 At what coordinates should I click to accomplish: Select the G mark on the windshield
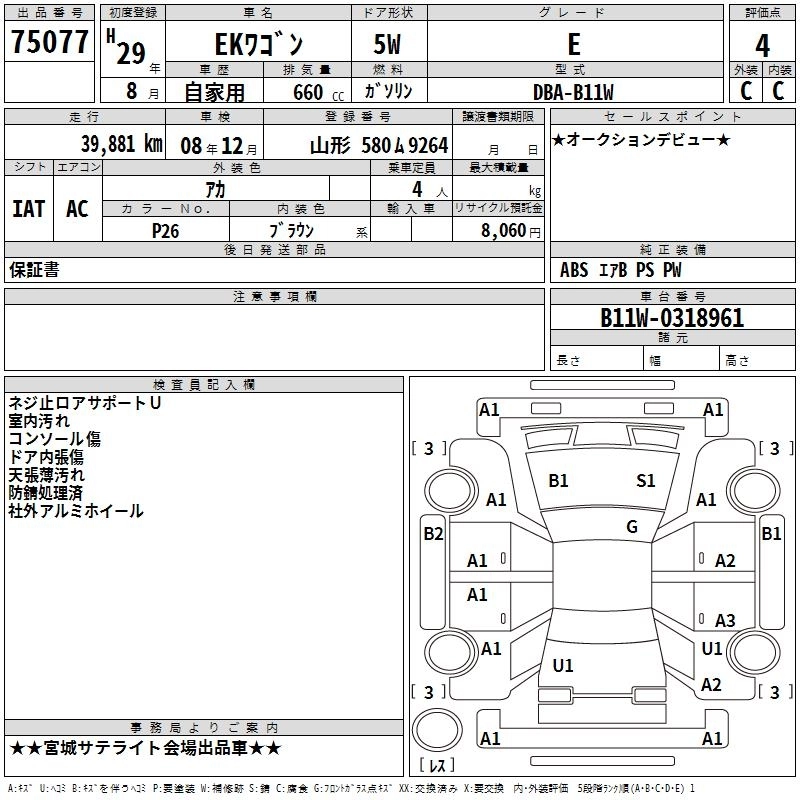(632, 527)
